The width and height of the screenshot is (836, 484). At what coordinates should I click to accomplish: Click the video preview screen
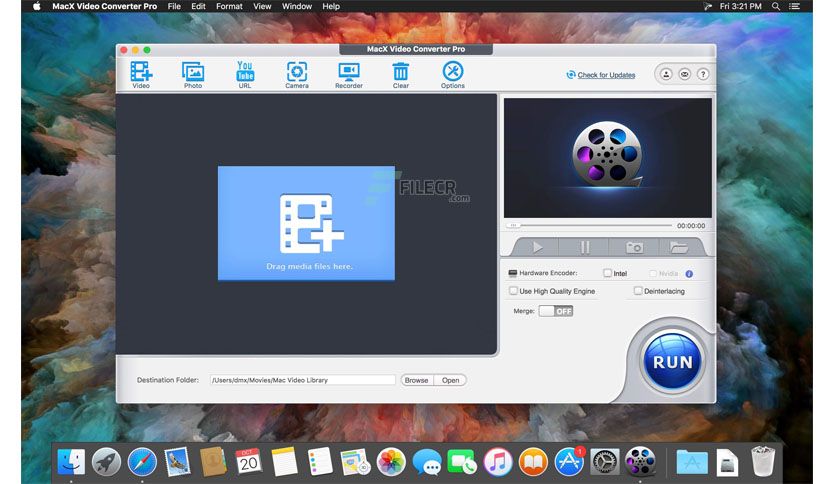607,158
